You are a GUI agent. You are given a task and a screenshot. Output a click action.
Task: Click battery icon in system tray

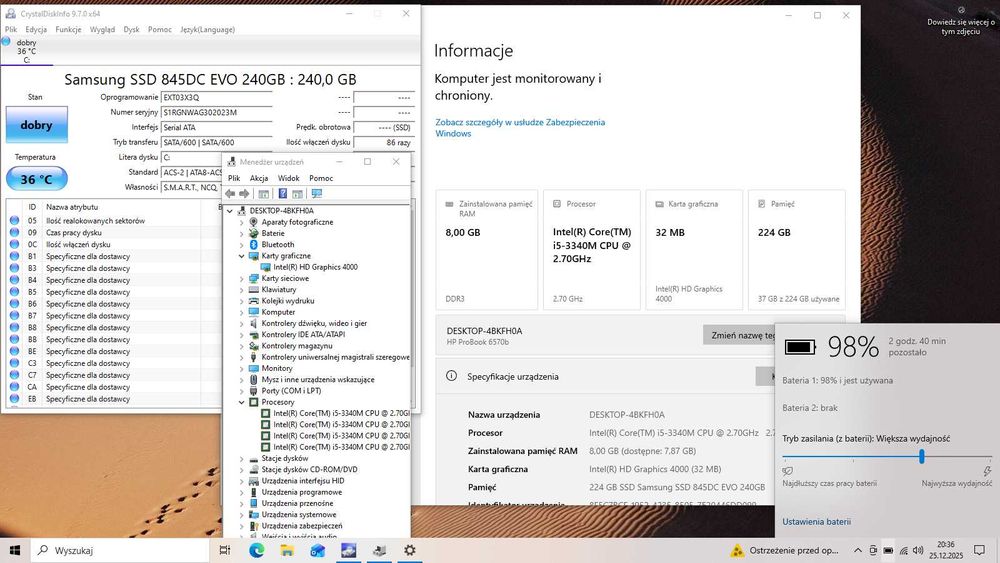click(888, 550)
